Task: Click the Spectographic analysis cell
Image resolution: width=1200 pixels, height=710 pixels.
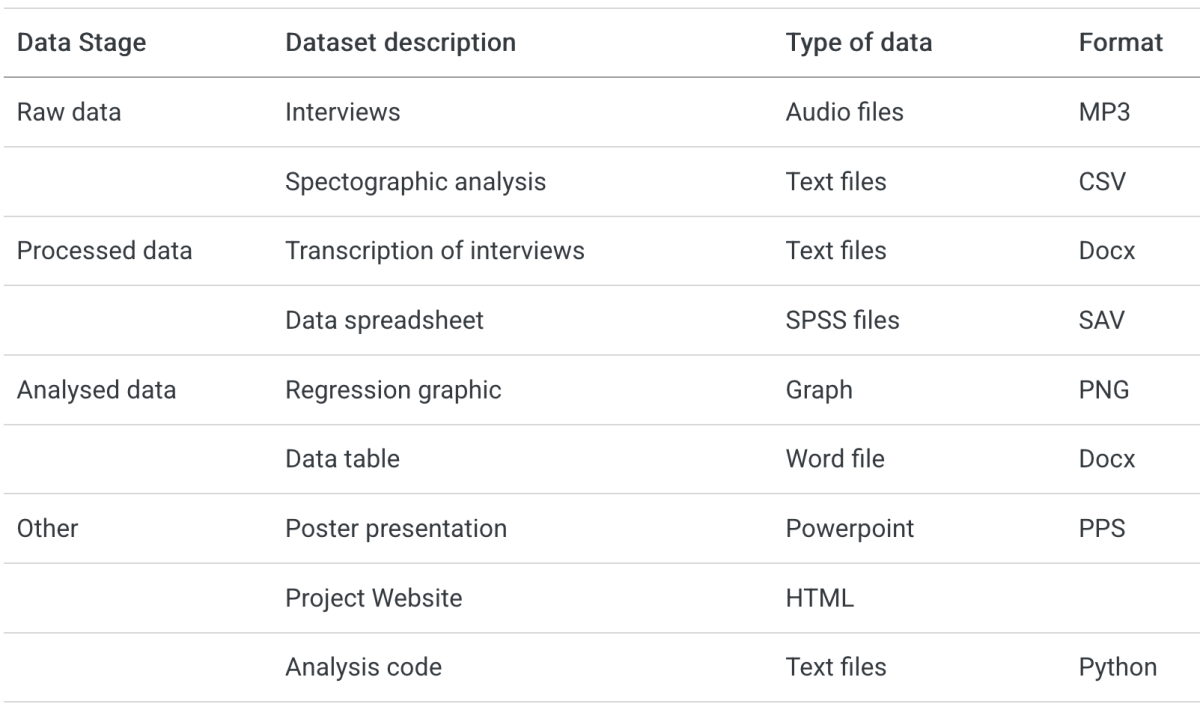Action: click(x=416, y=182)
